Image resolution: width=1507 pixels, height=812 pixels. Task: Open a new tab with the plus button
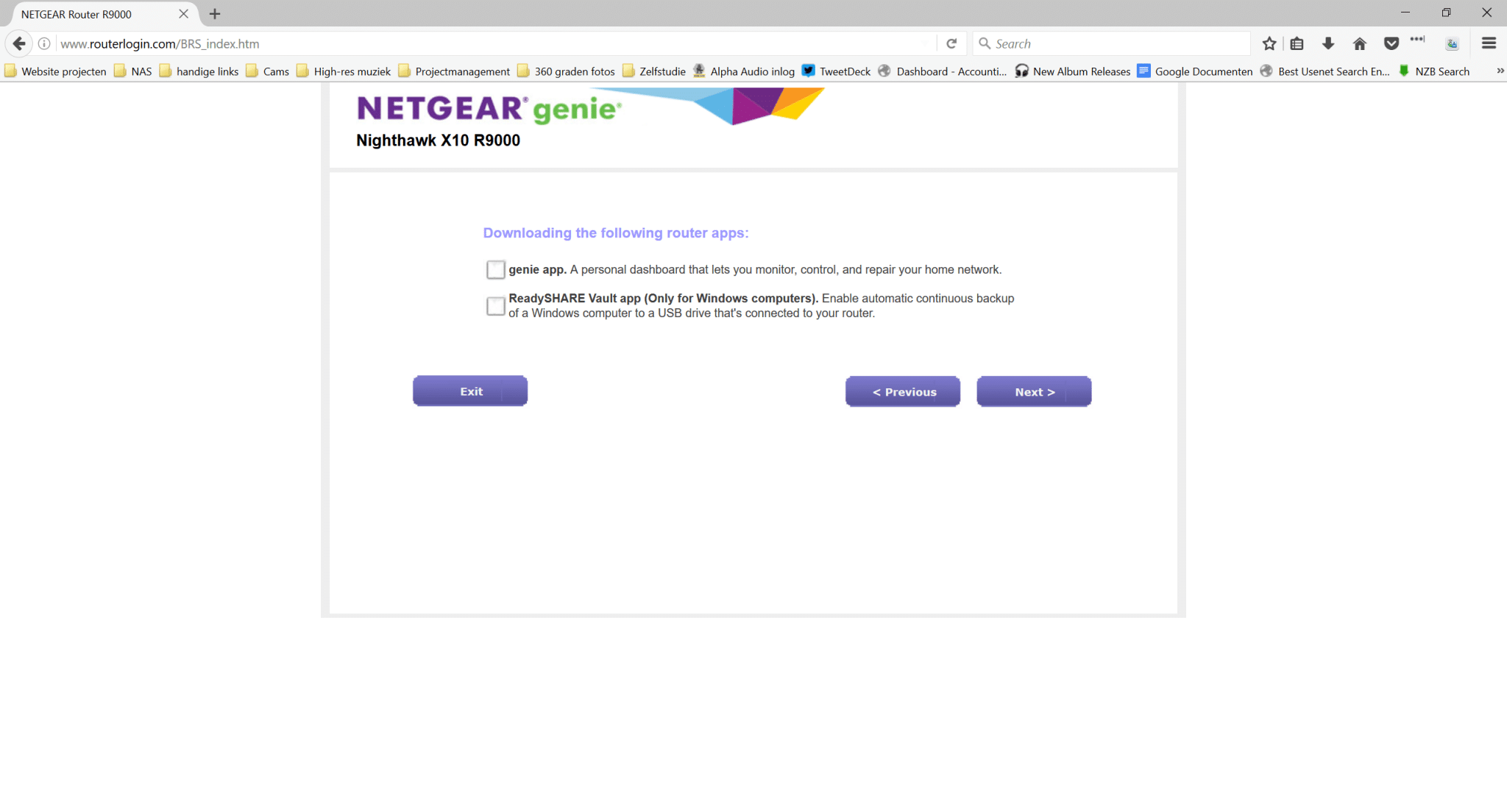tap(215, 14)
